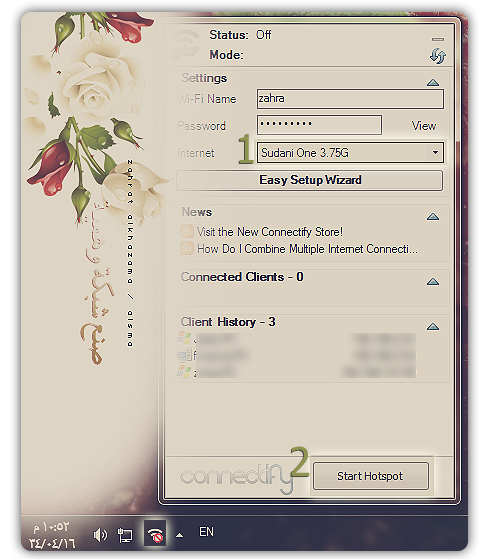Open the network connection icon in the tray
The width and height of the screenshot is (493, 559).
[x=125, y=535]
